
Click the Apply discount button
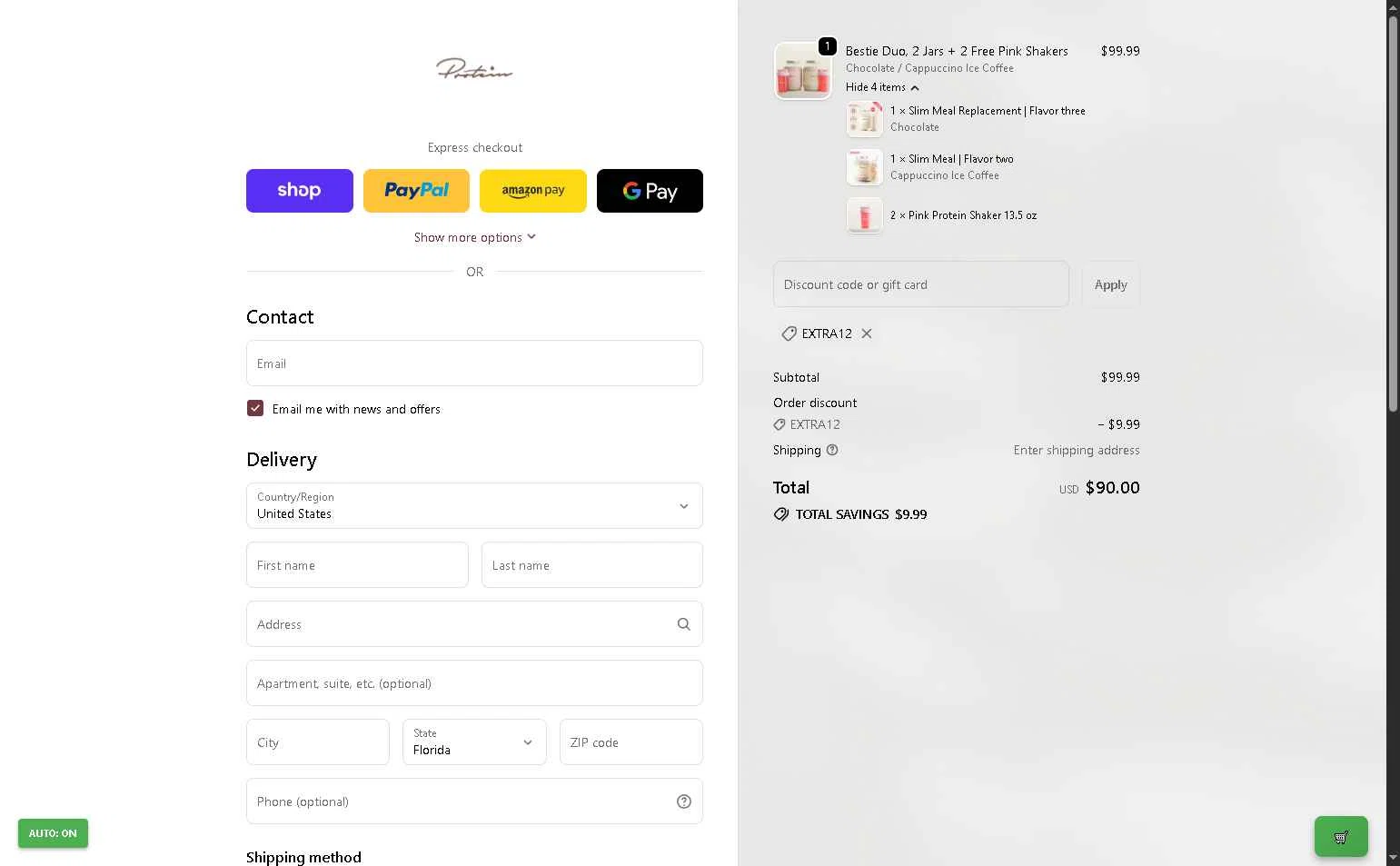point(1111,284)
